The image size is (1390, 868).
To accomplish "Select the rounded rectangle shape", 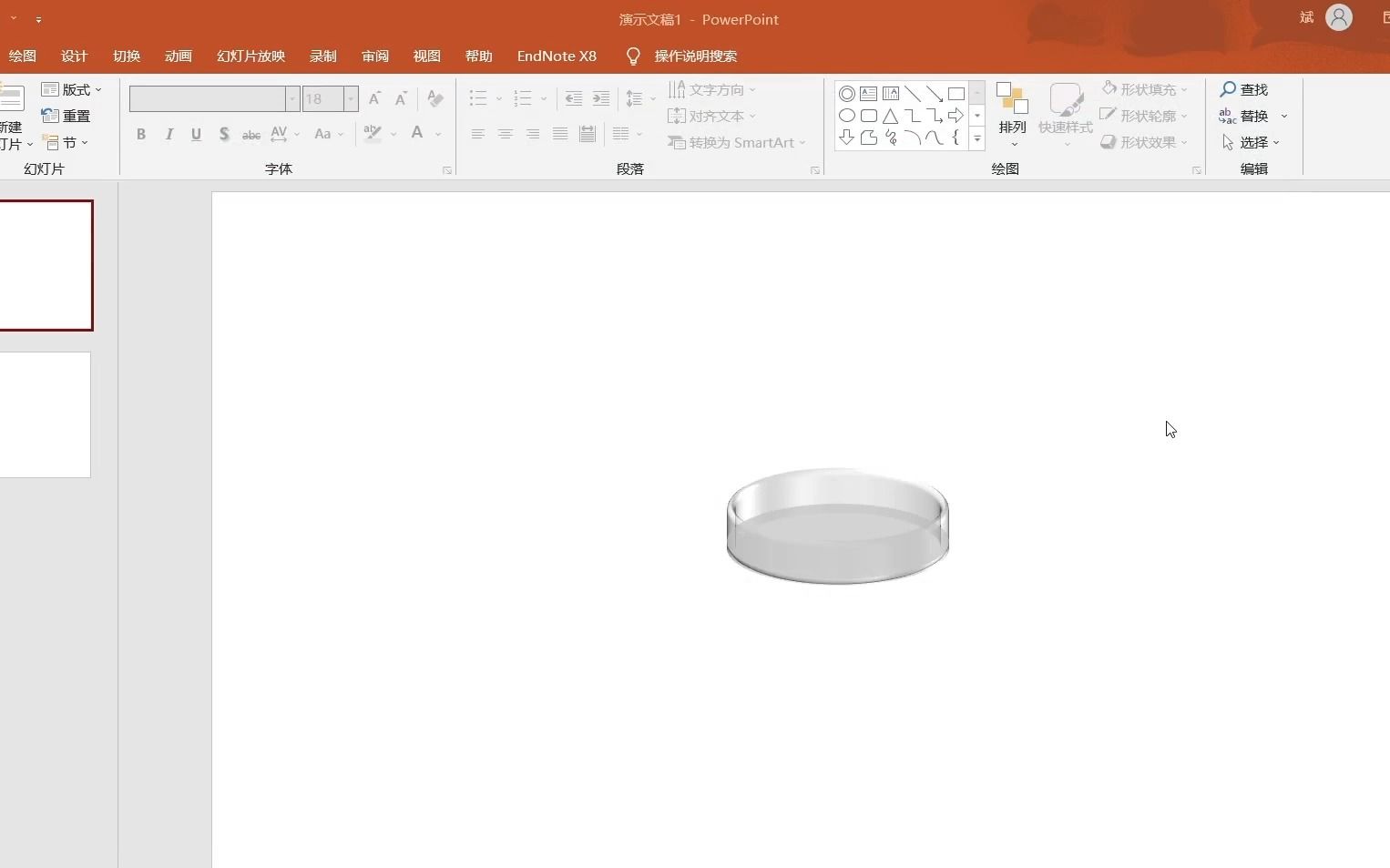I will [x=869, y=116].
